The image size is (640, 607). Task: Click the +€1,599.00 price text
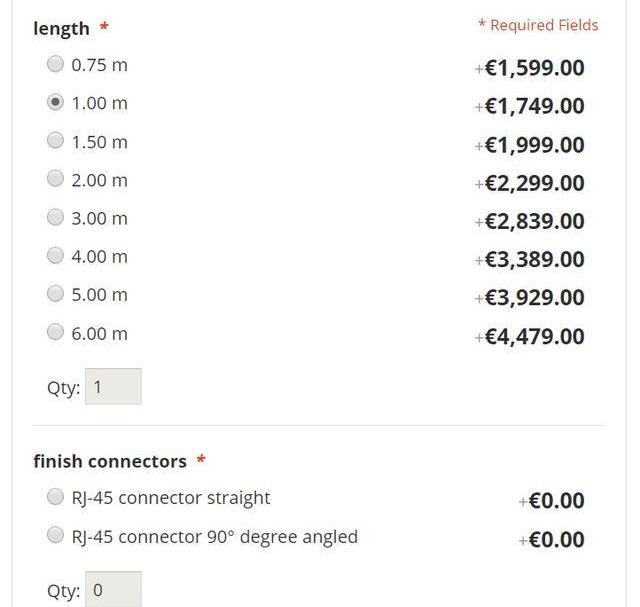(x=529, y=68)
